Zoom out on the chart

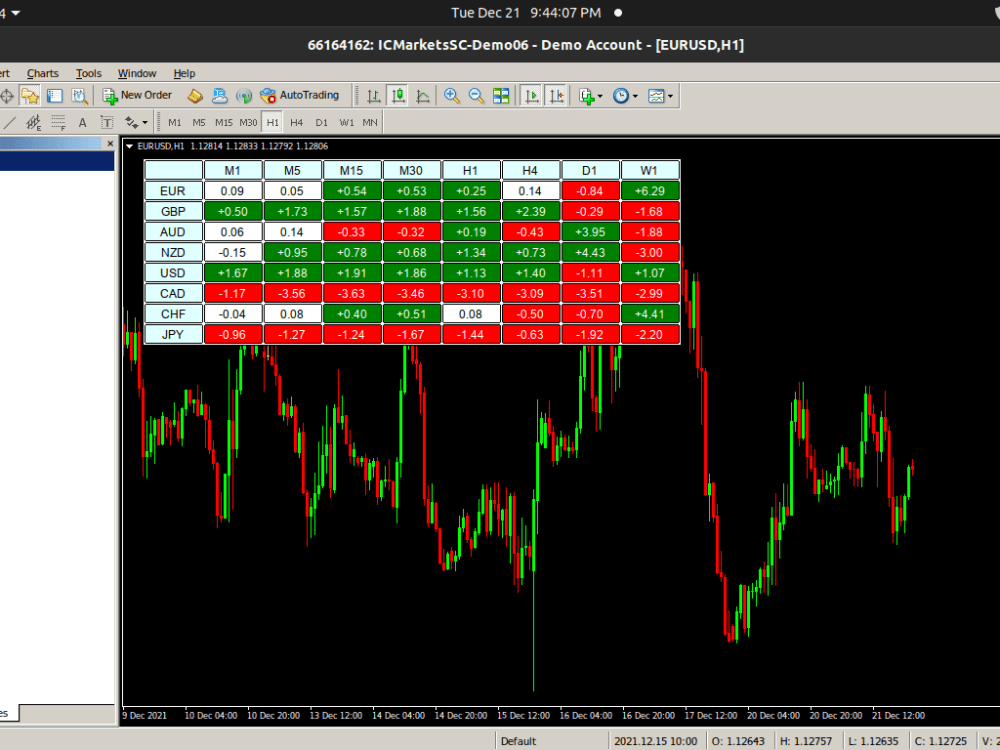pyautogui.click(x=476, y=96)
